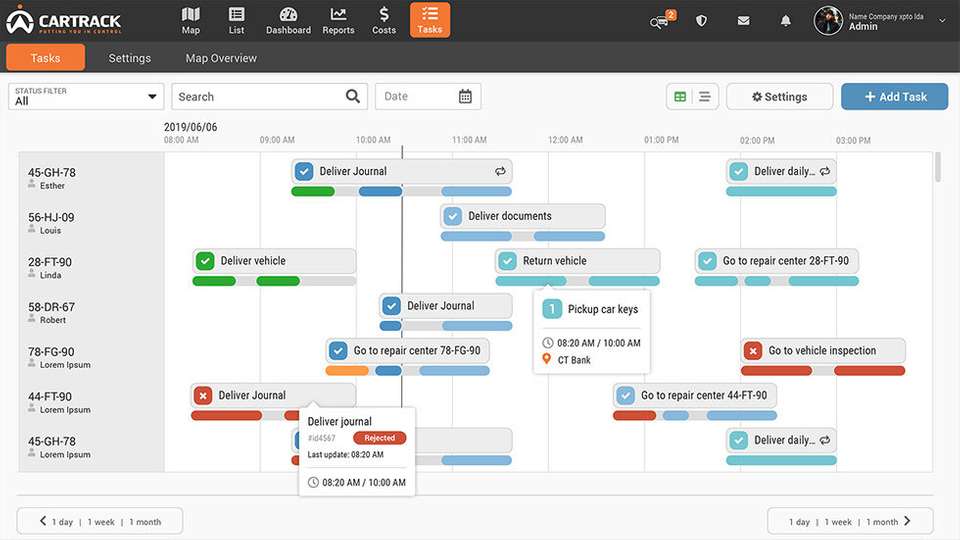Viewport: 960px width, 540px height.
Task: Click the notifications bell icon
Action: [x=786, y=20]
